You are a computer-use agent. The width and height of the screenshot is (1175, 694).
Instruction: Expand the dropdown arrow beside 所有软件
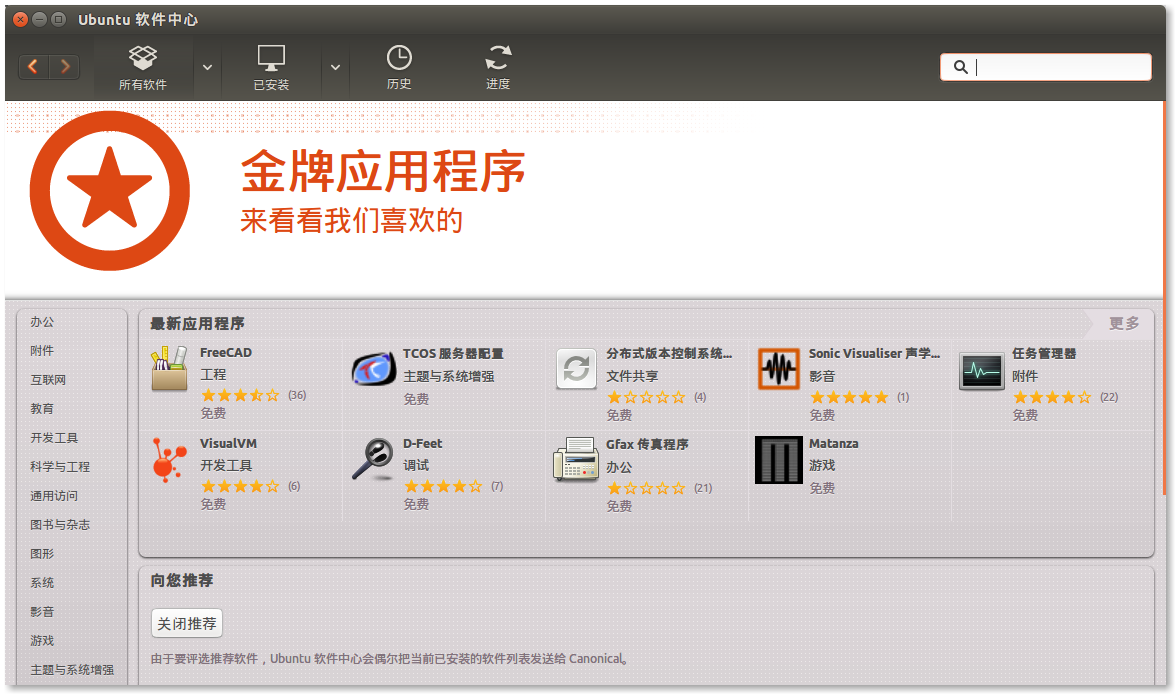point(208,67)
